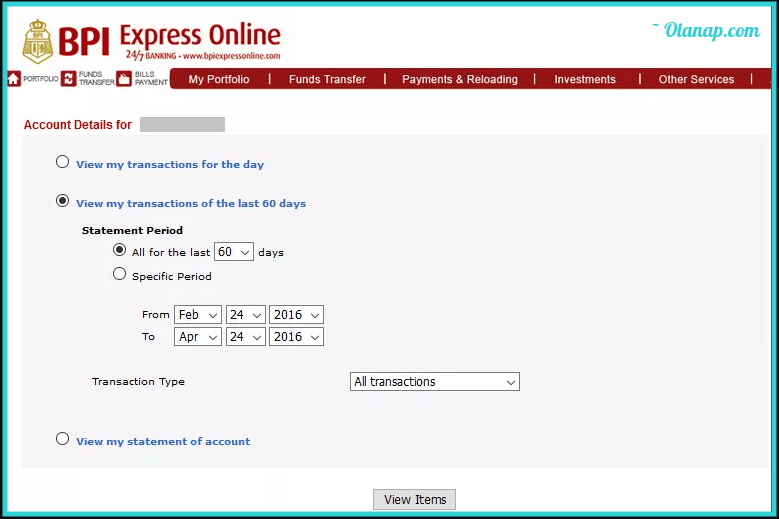This screenshot has height=519, width=779.
Task: Open the From day dropdown
Action: [x=245, y=315]
